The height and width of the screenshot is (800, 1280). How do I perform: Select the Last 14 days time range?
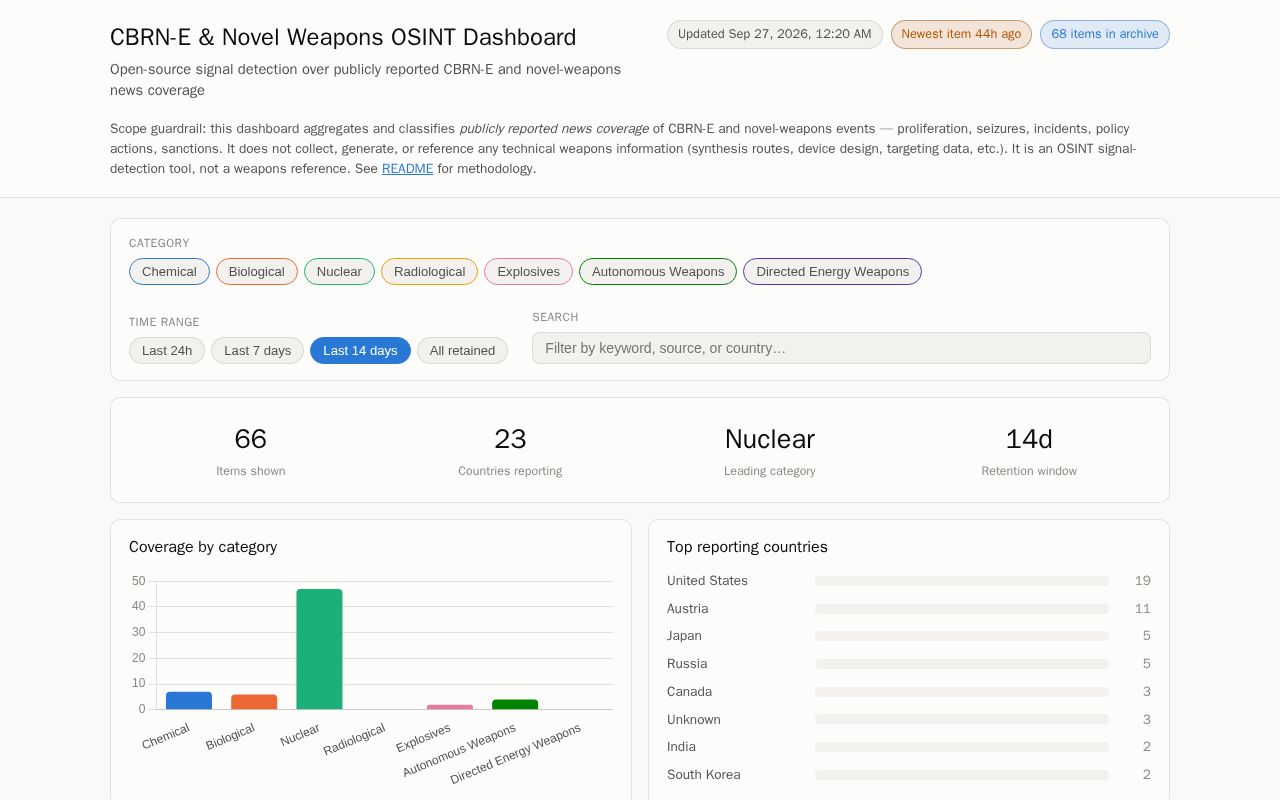(x=360, y=351)
